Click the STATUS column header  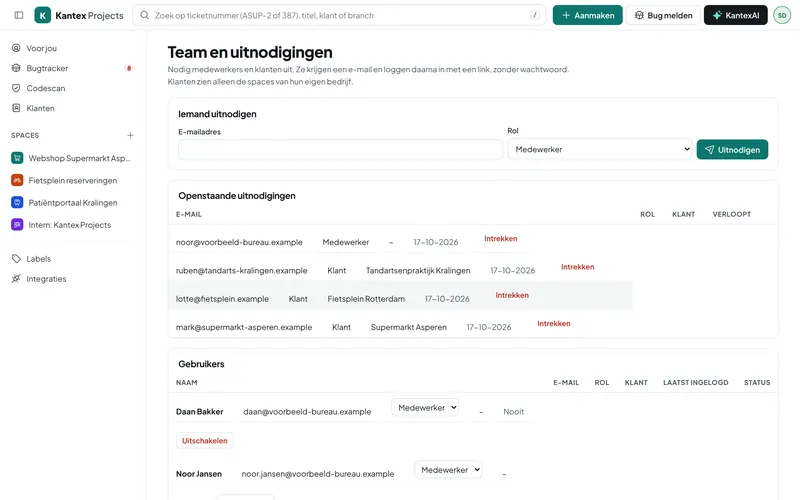[x=757, y=383]
